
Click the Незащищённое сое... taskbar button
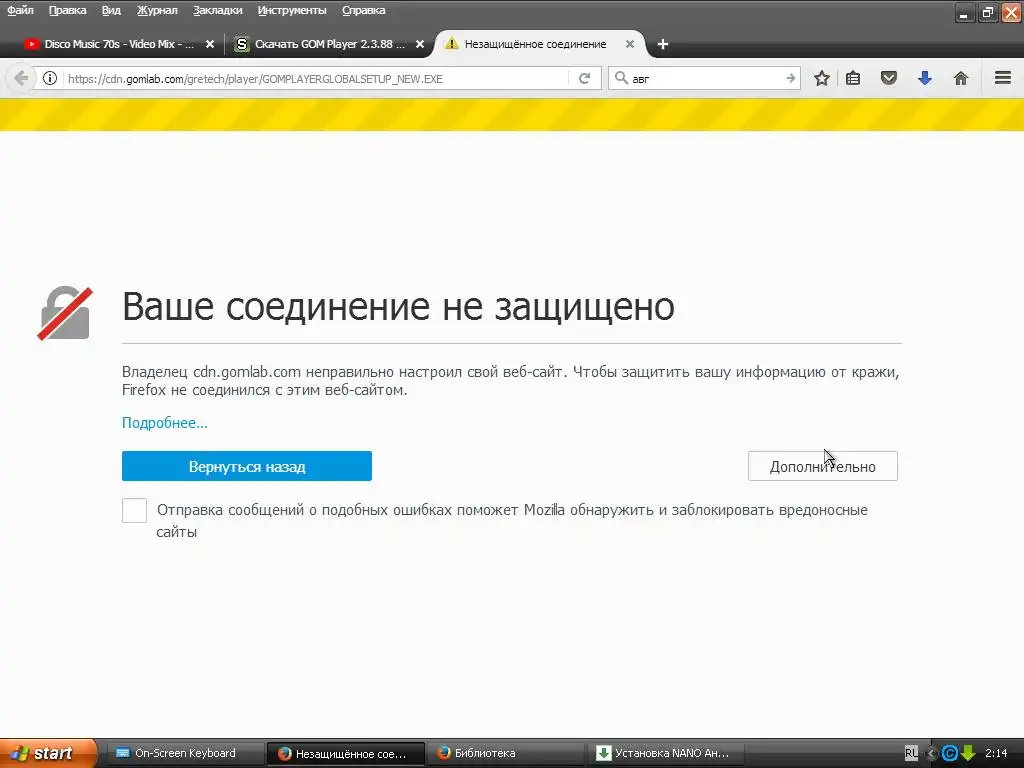point(345,754)
